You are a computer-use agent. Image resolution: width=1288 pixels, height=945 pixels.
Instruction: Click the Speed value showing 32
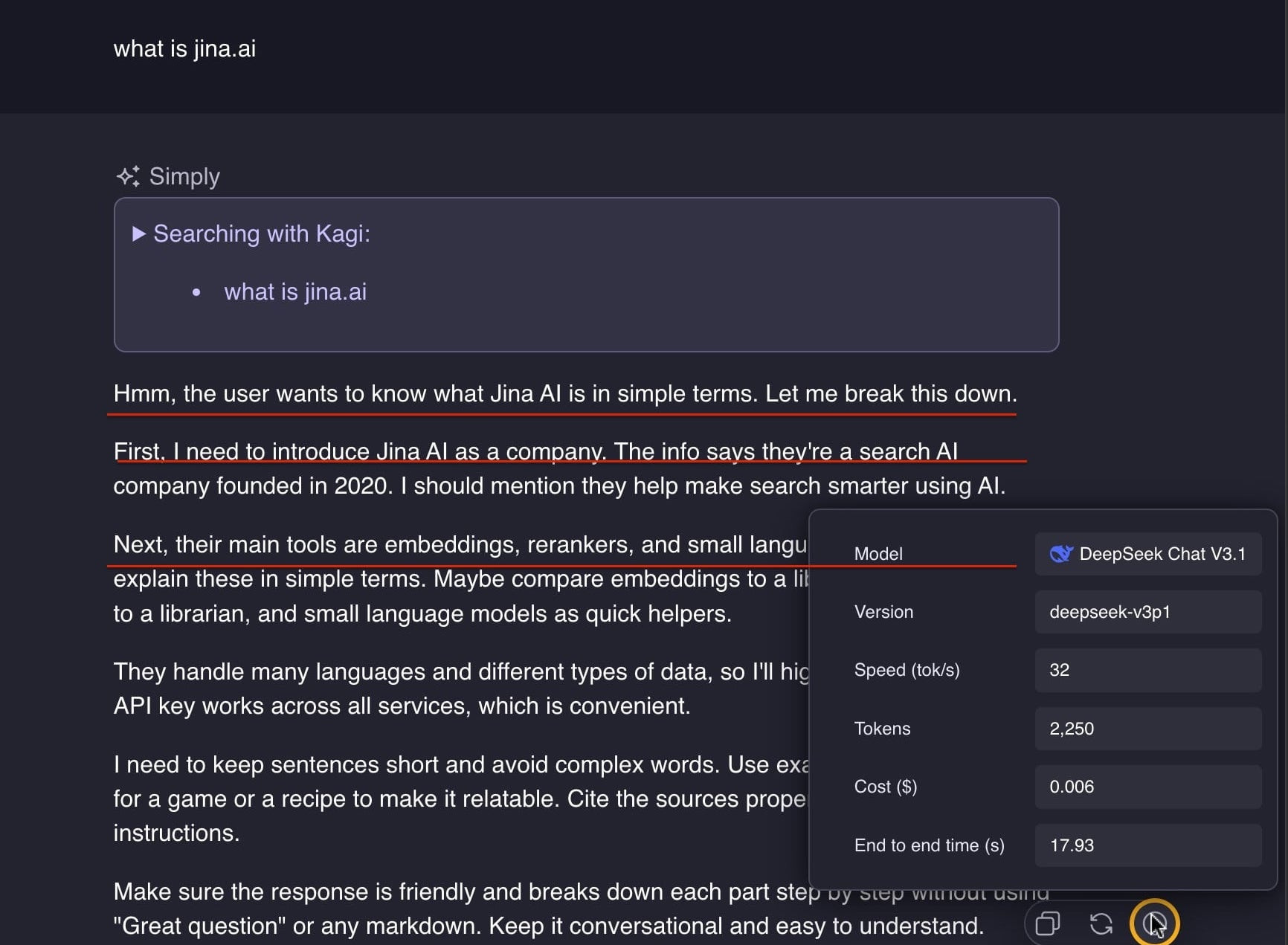1059,670
